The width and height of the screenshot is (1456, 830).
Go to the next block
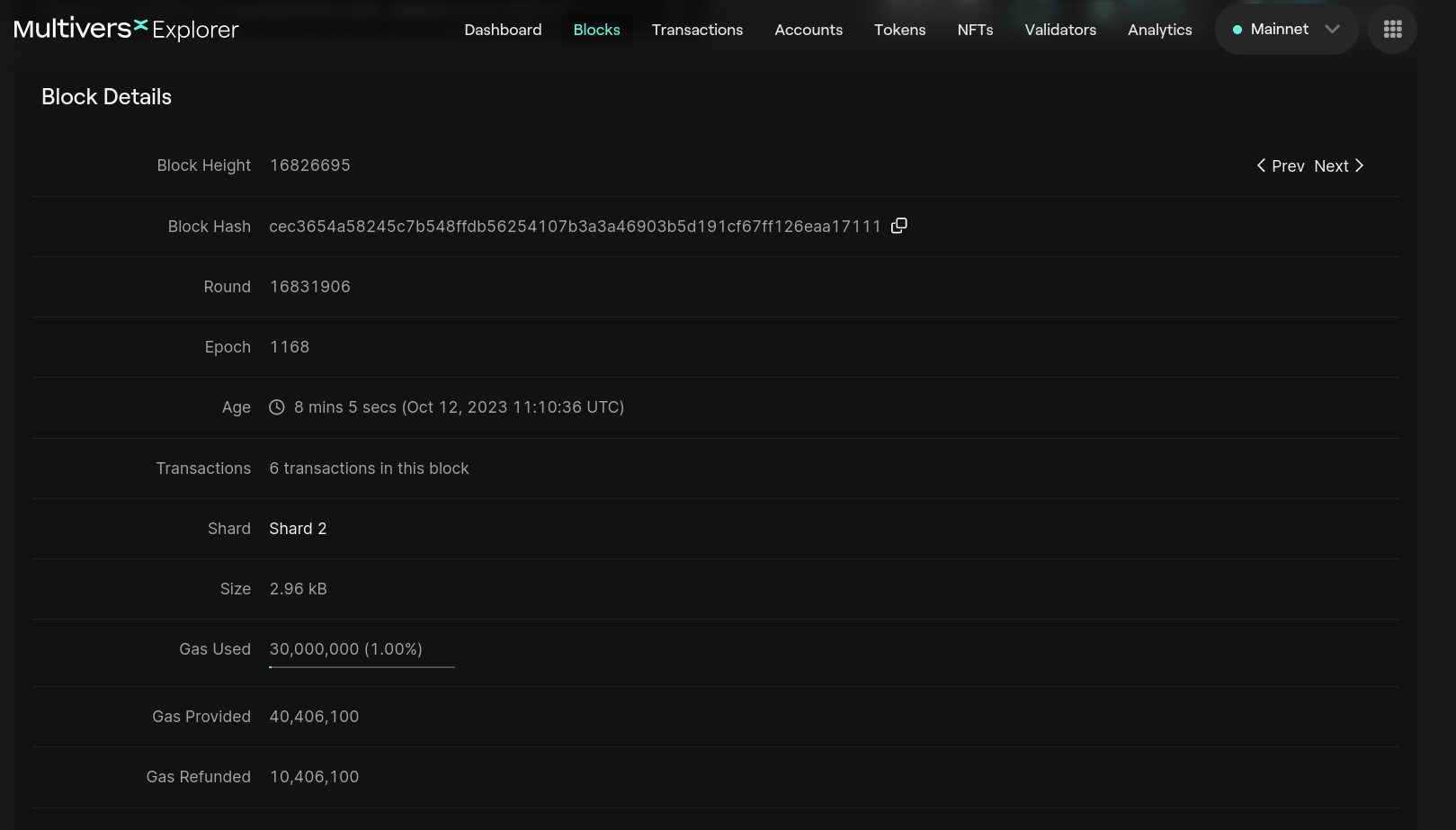(x=1338, y=166)
